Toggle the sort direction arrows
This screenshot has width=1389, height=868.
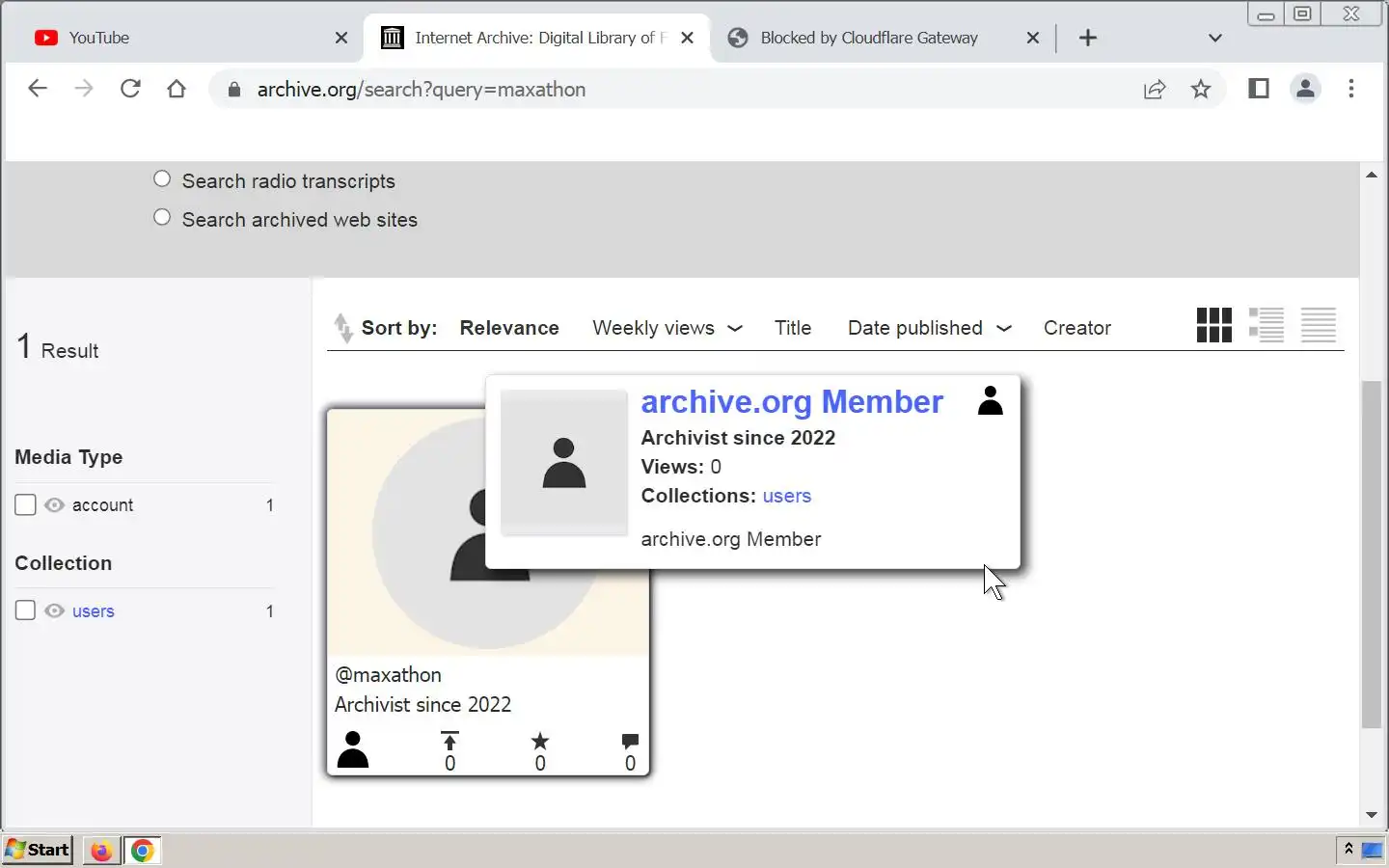coord(342,328)
